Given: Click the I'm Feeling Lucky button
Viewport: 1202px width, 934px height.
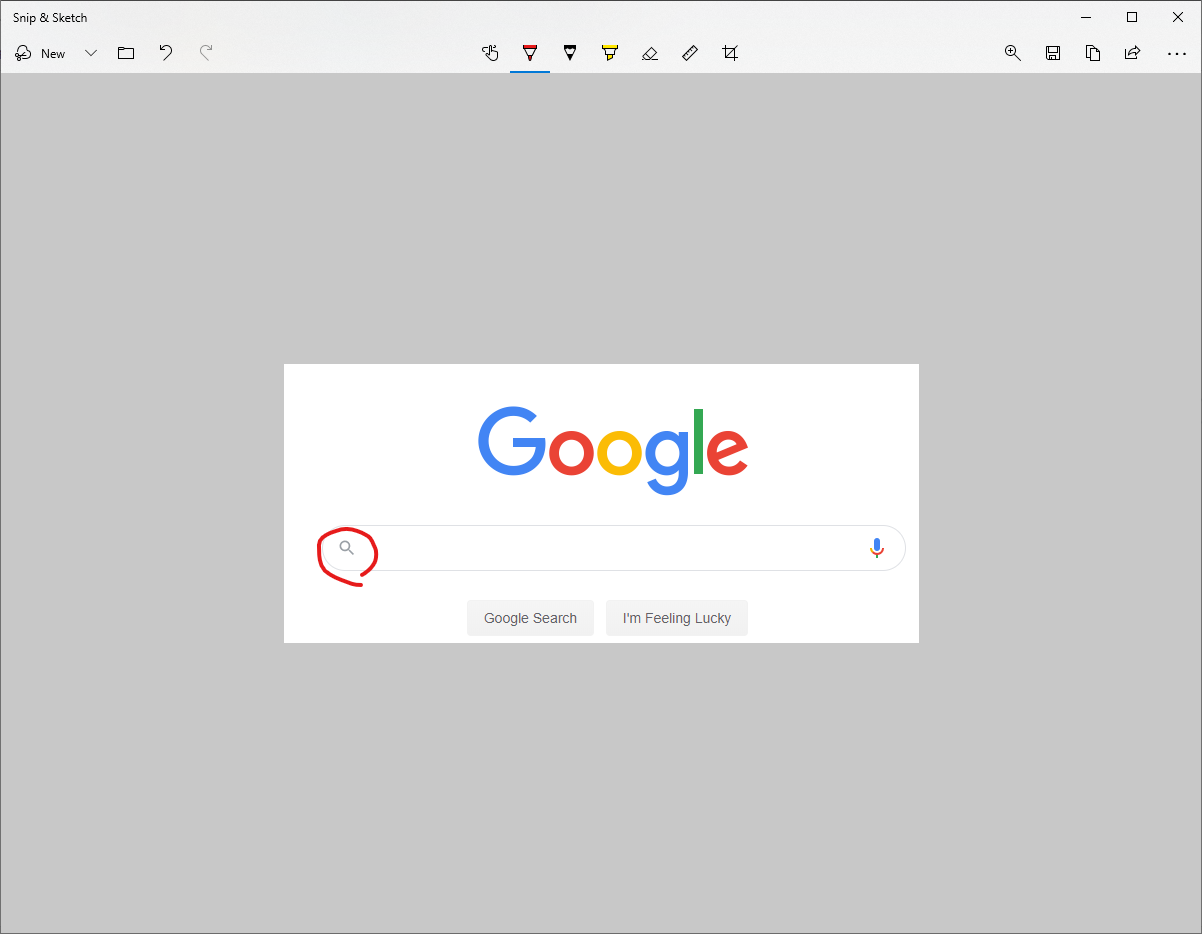Looking at the screenshot, I should tap(677, 618).
